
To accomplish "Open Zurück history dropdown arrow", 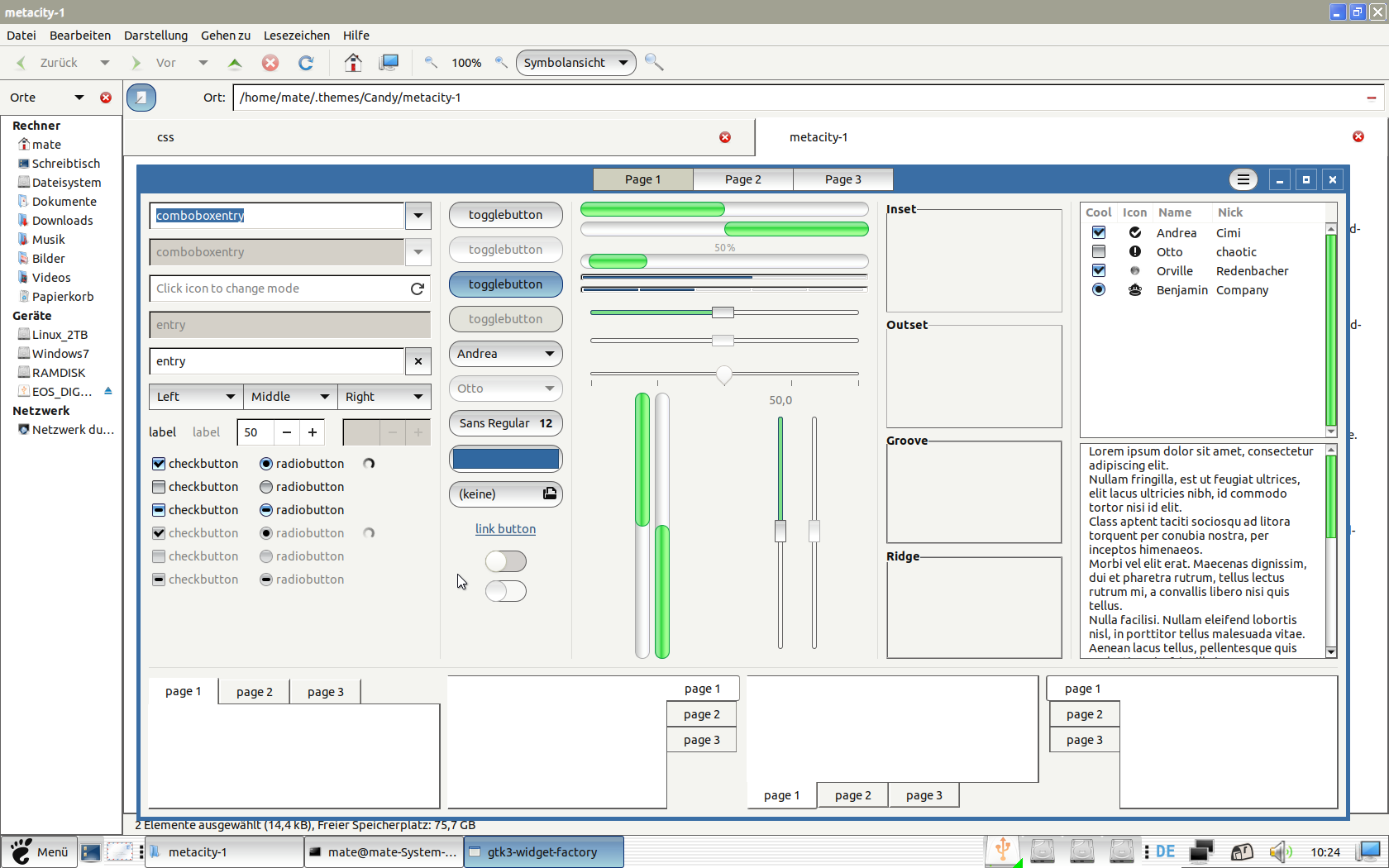I will [104, 63].
